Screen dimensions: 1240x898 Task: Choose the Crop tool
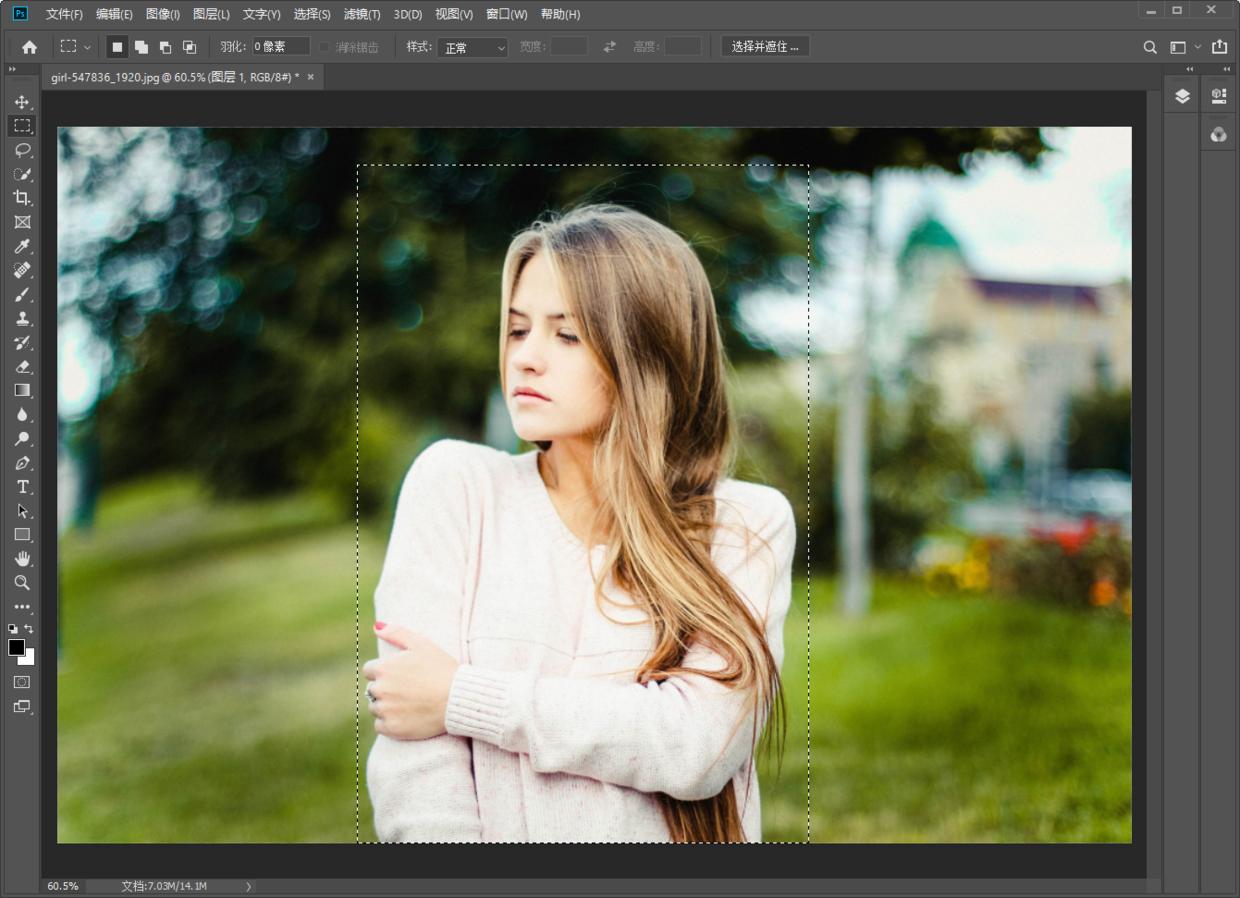[x=22, y=198]
